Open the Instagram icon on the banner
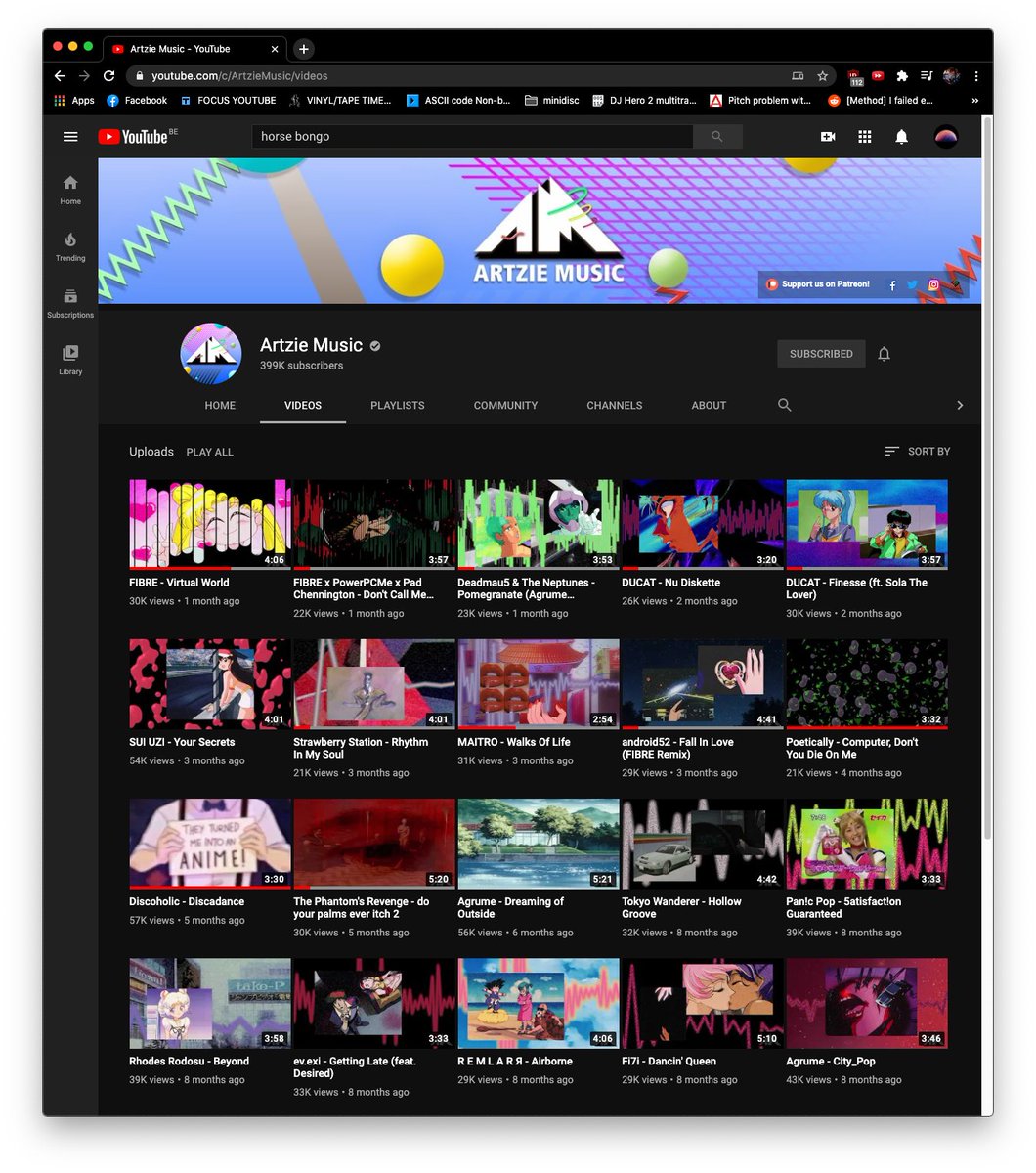 pyautogui.click(x=933, y=285)
